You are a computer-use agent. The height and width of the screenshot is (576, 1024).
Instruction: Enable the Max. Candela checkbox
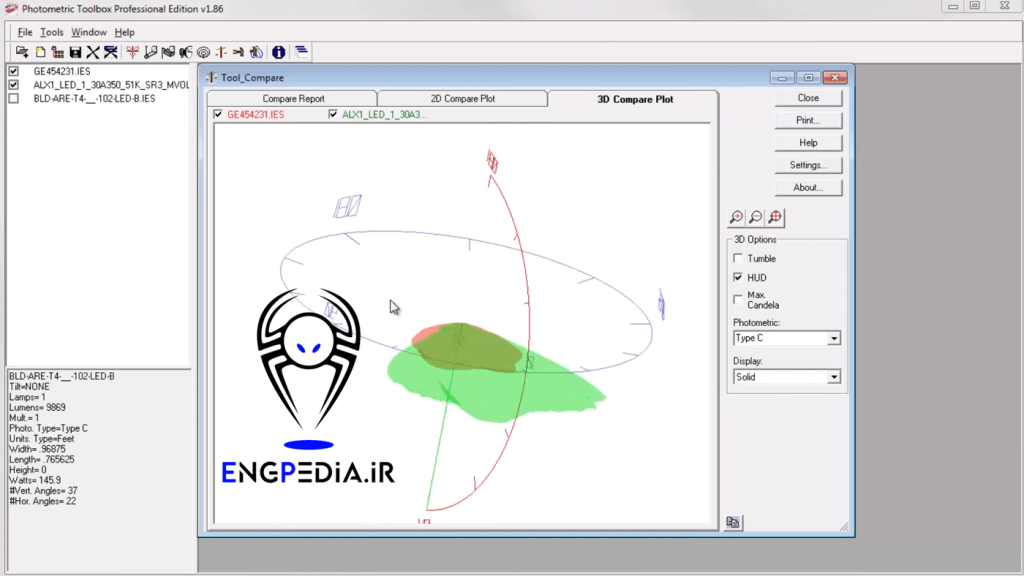pos(738,297)
